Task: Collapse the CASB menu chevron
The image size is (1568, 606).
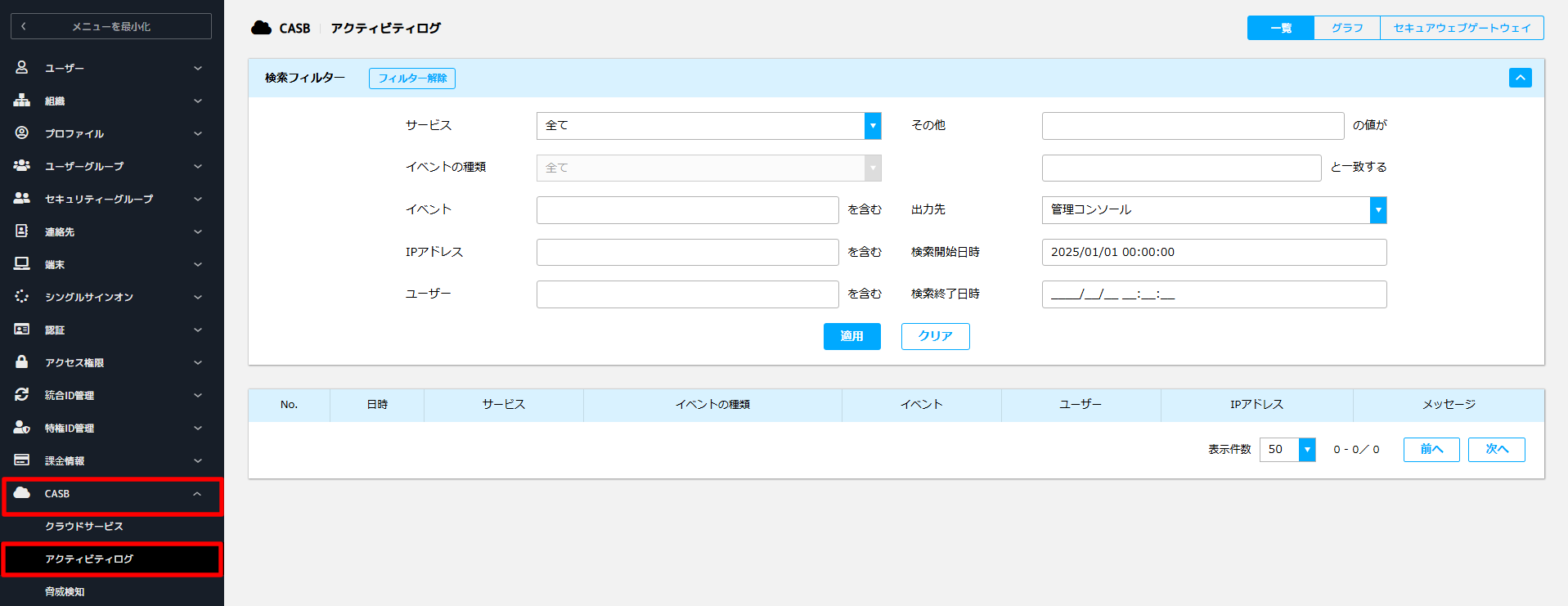Action: (x=198, y=493)
